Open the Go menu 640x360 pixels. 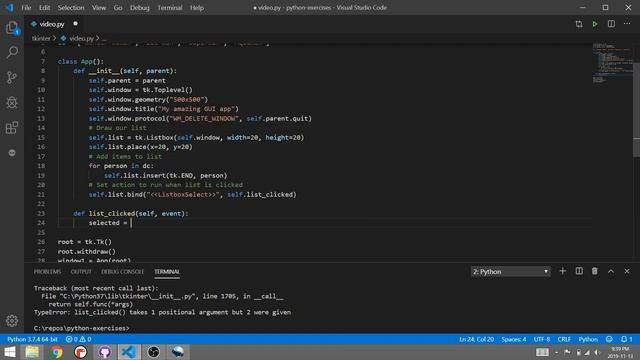tap(118, 7)
